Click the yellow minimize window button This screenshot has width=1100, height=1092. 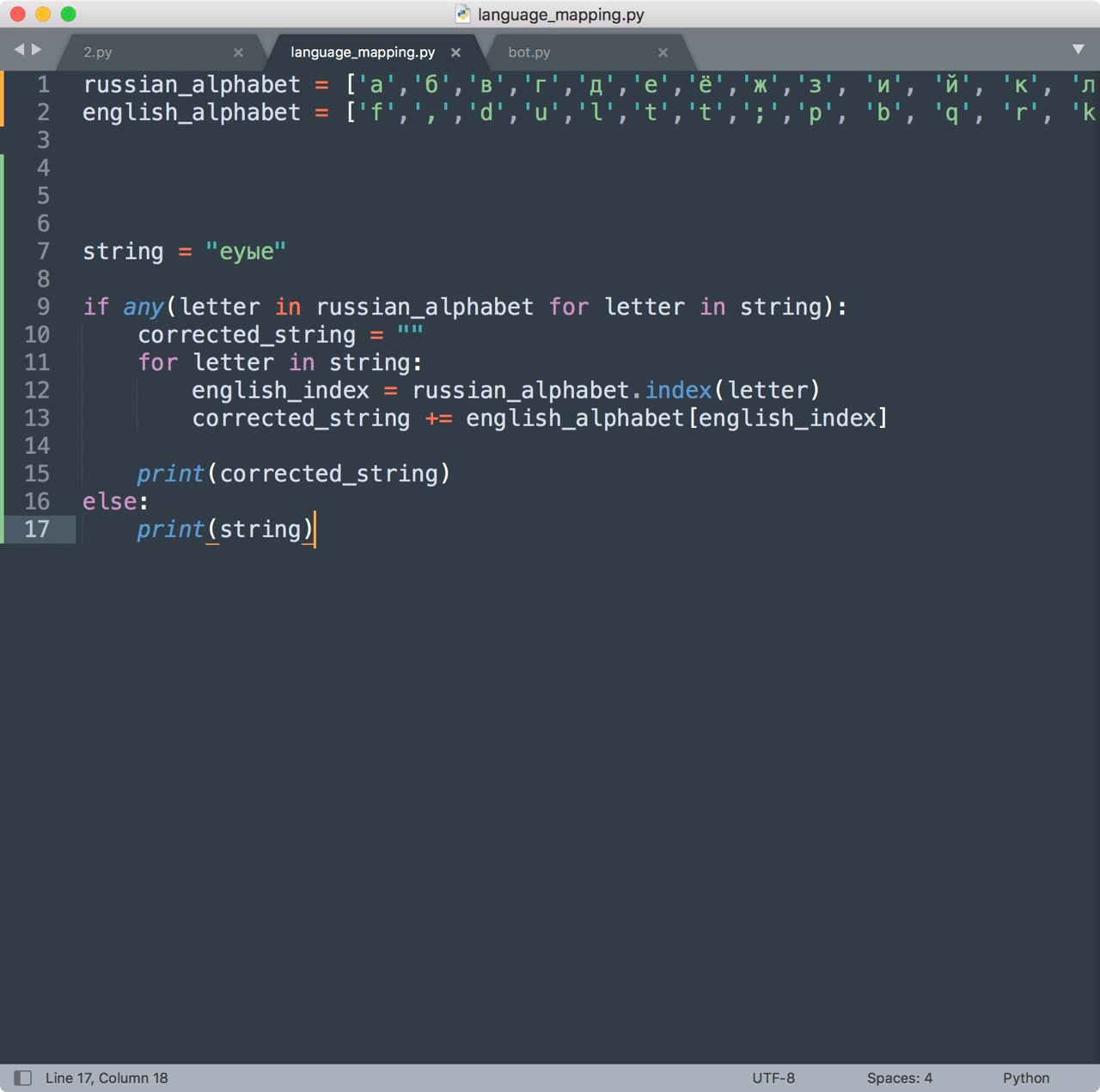43,14
